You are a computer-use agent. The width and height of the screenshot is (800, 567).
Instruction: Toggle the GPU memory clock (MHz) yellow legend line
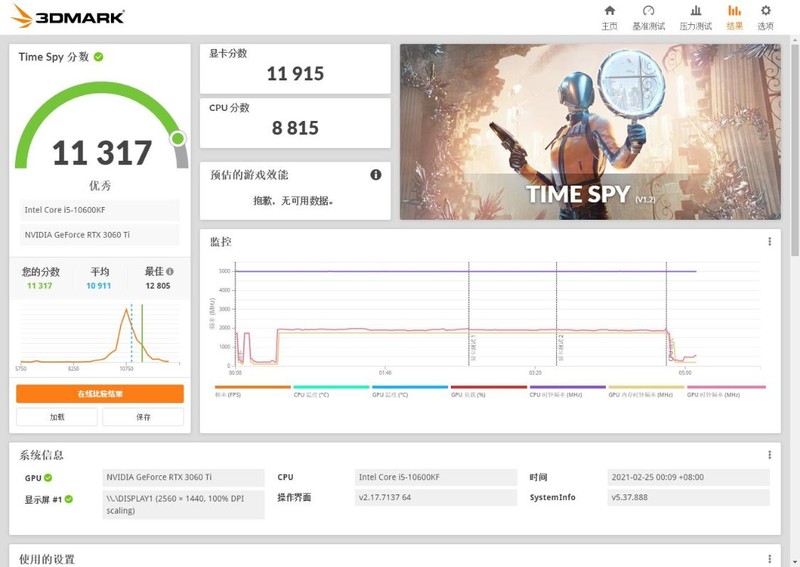[646, 387]
